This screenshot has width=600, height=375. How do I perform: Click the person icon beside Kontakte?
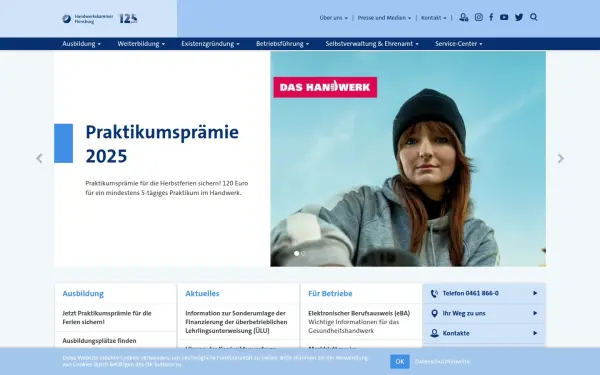pyautogui.click(x=434, y=333)
